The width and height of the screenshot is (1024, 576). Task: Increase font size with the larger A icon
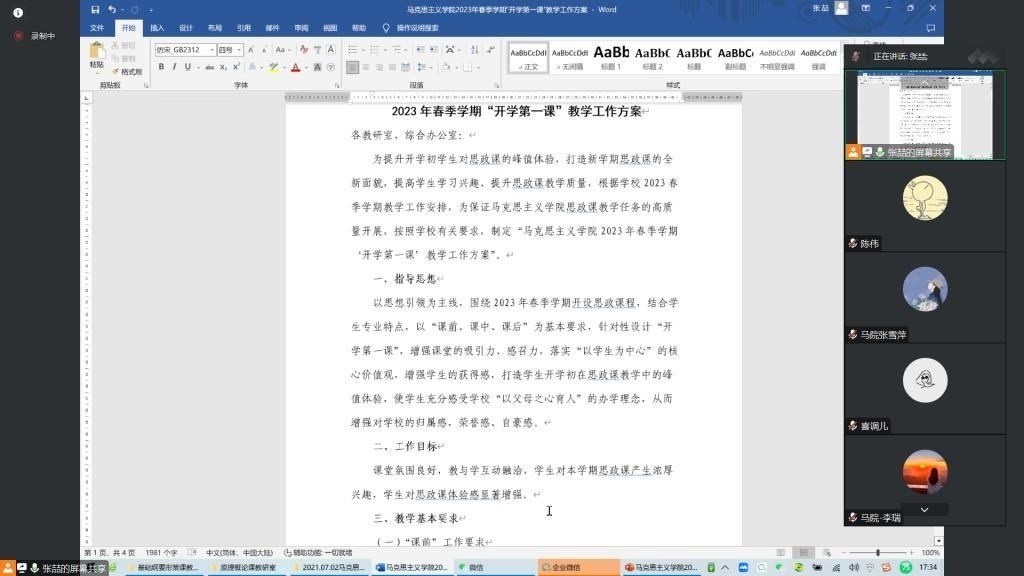pyautogui.click(x=251, y=50)
